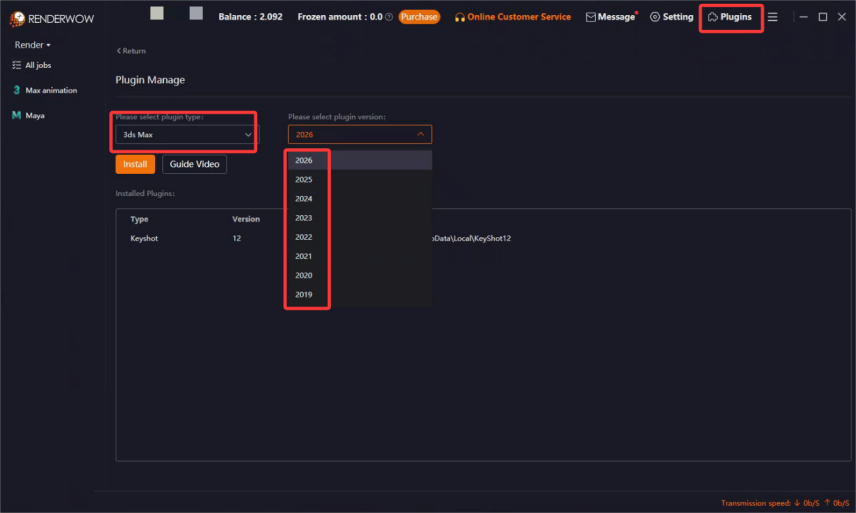Viewport: 856px width, 513px height.
Task: Select Maya in sidebar
Action: tap(28, 115)
